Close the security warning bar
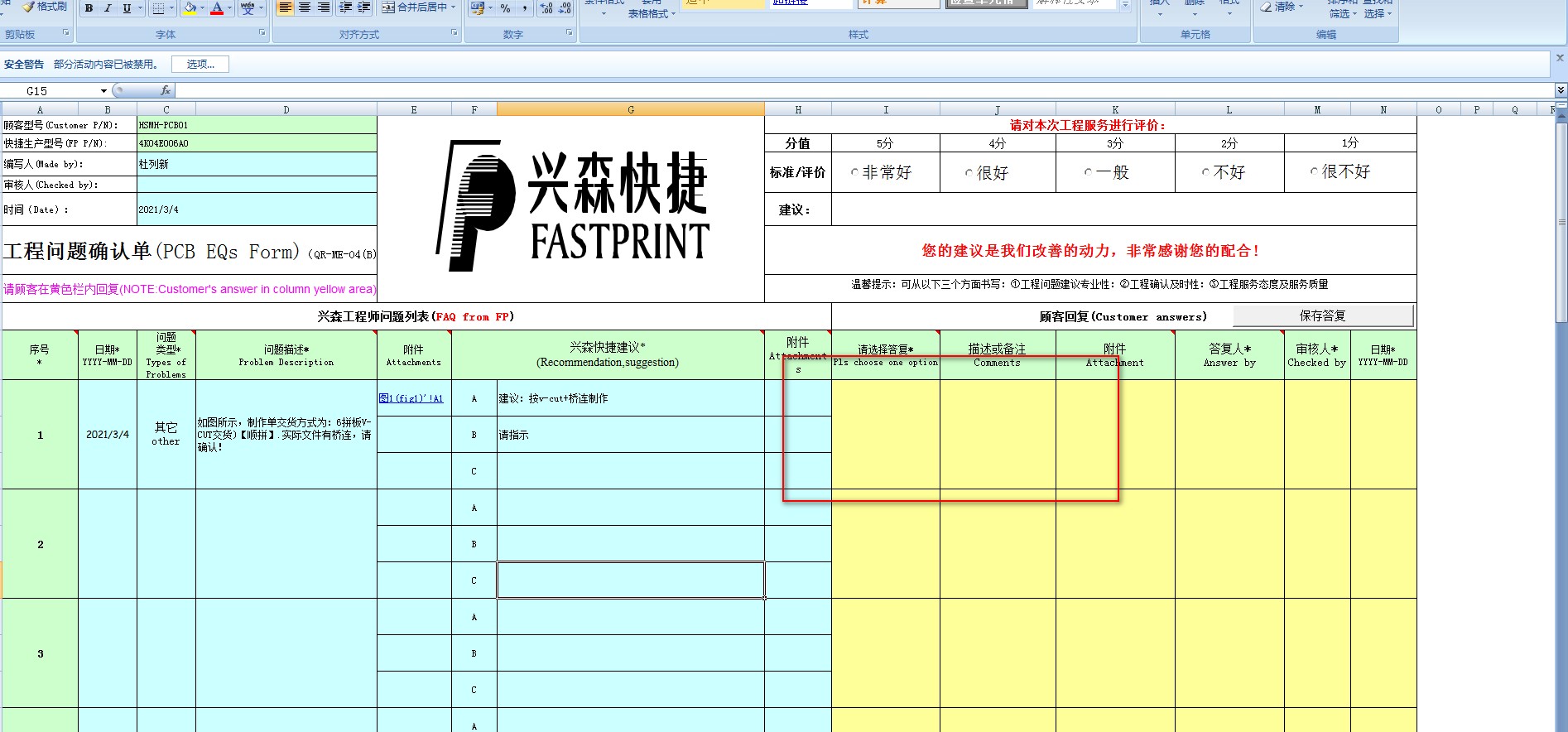Image resolution: width=1568 pixels, height=732 pixels. coord(1560,58)
